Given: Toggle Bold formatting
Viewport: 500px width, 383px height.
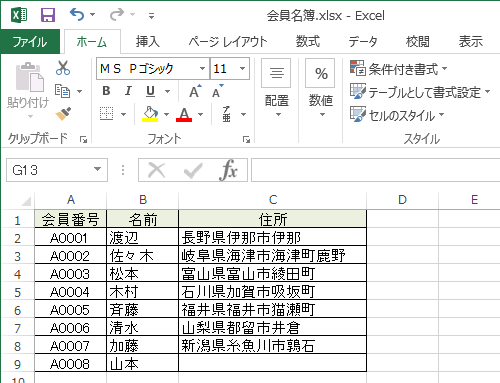Looking at the screenshot, I should pos(106,91).
